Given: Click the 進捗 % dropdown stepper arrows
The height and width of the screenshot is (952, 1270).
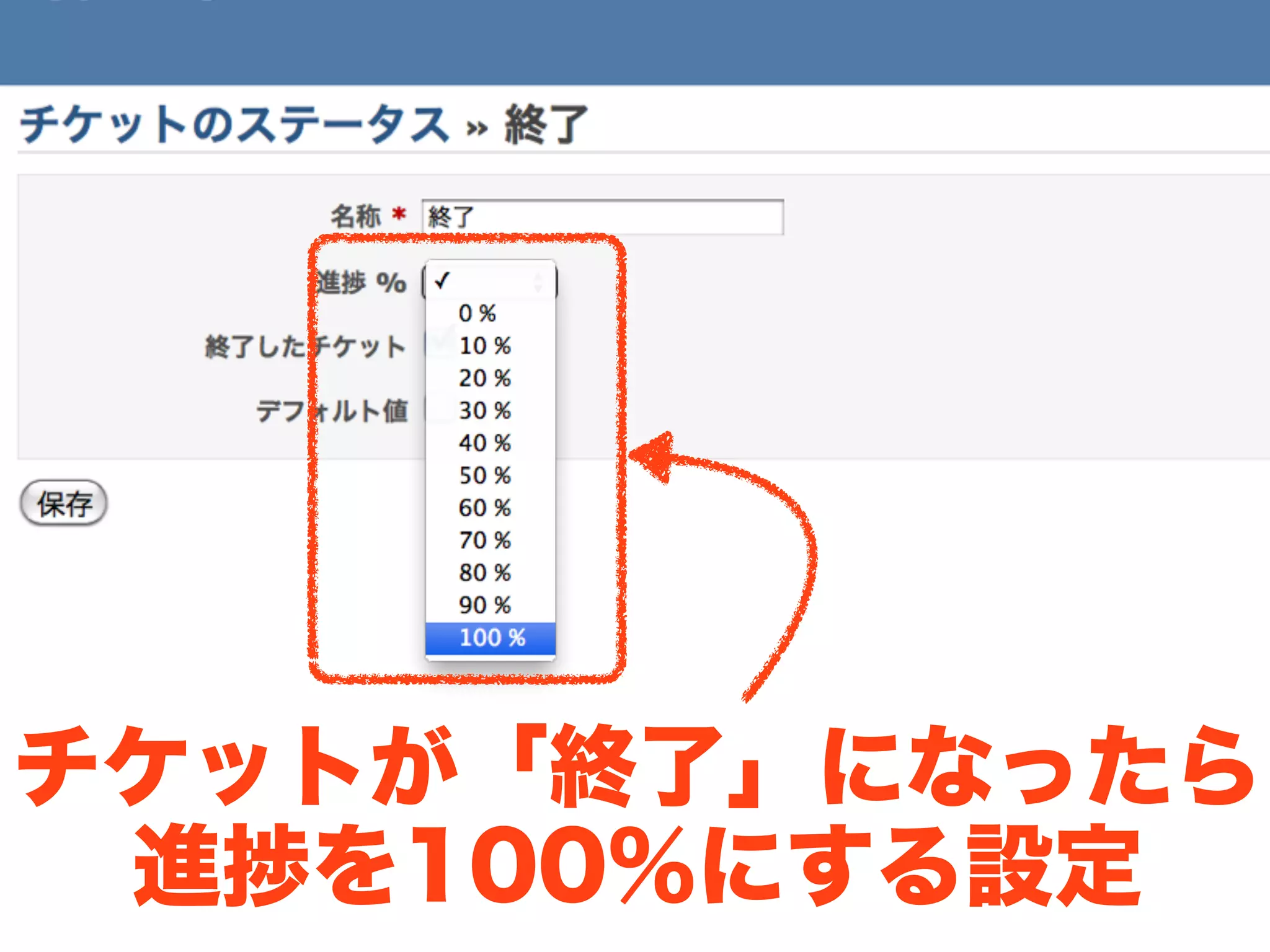Looking at the screenshot, I should coord(538,283).
